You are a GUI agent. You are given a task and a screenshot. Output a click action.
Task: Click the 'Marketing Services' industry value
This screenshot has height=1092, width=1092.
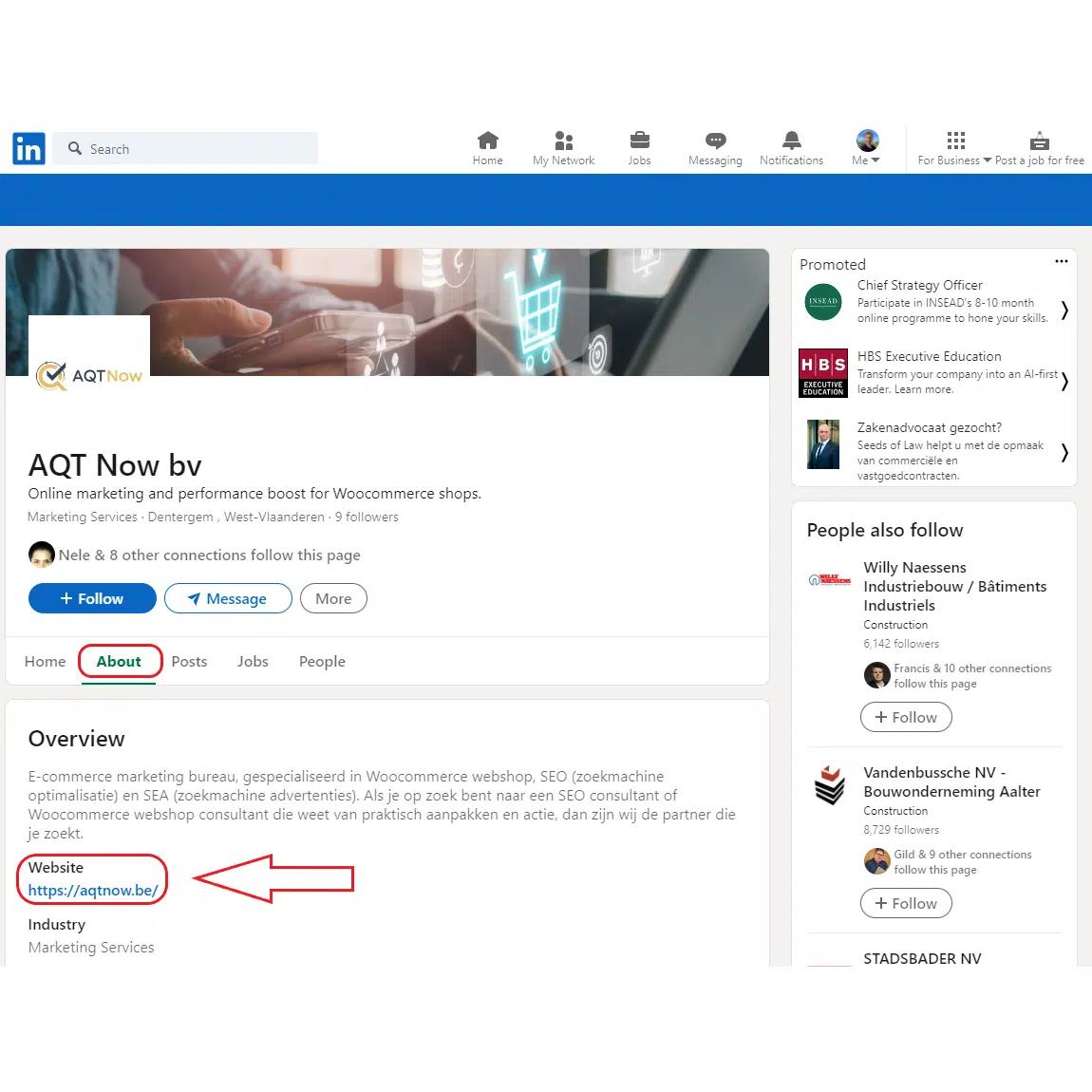point(91,947)
